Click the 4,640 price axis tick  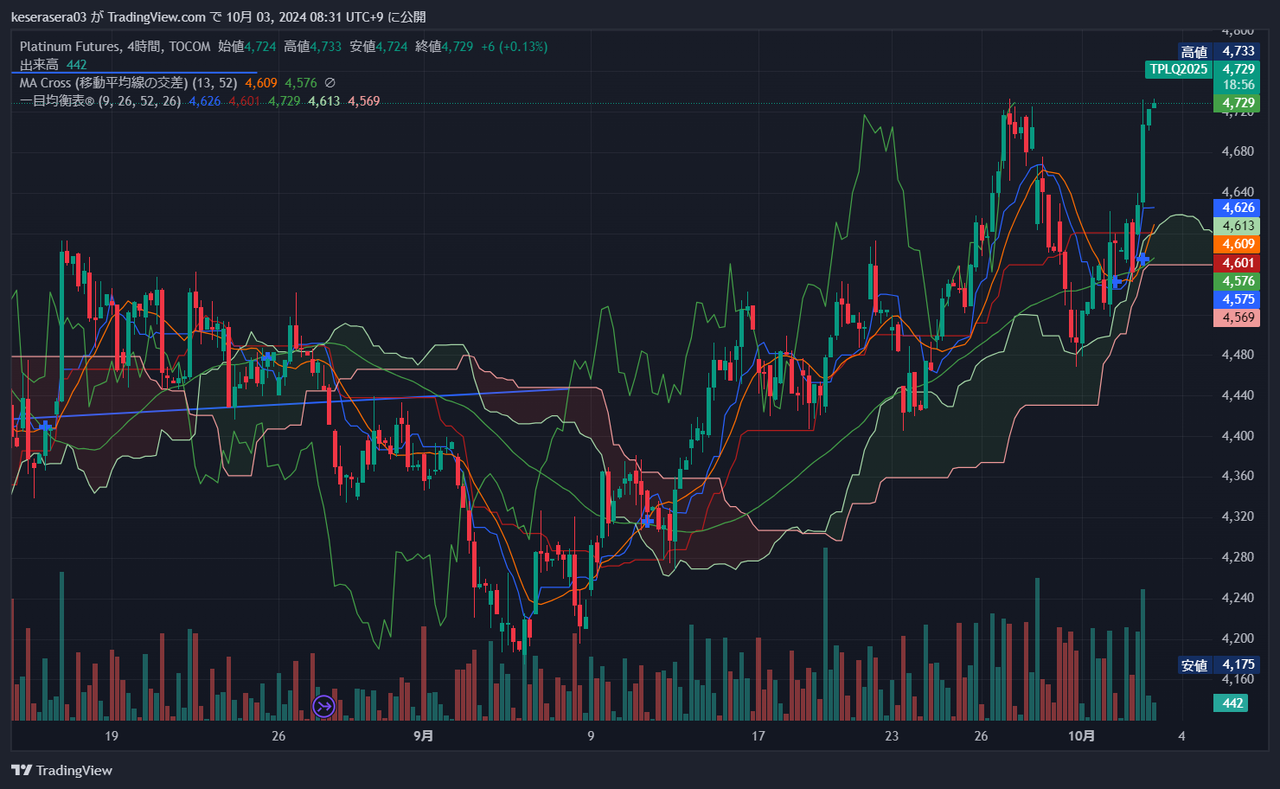point(1238,192)
